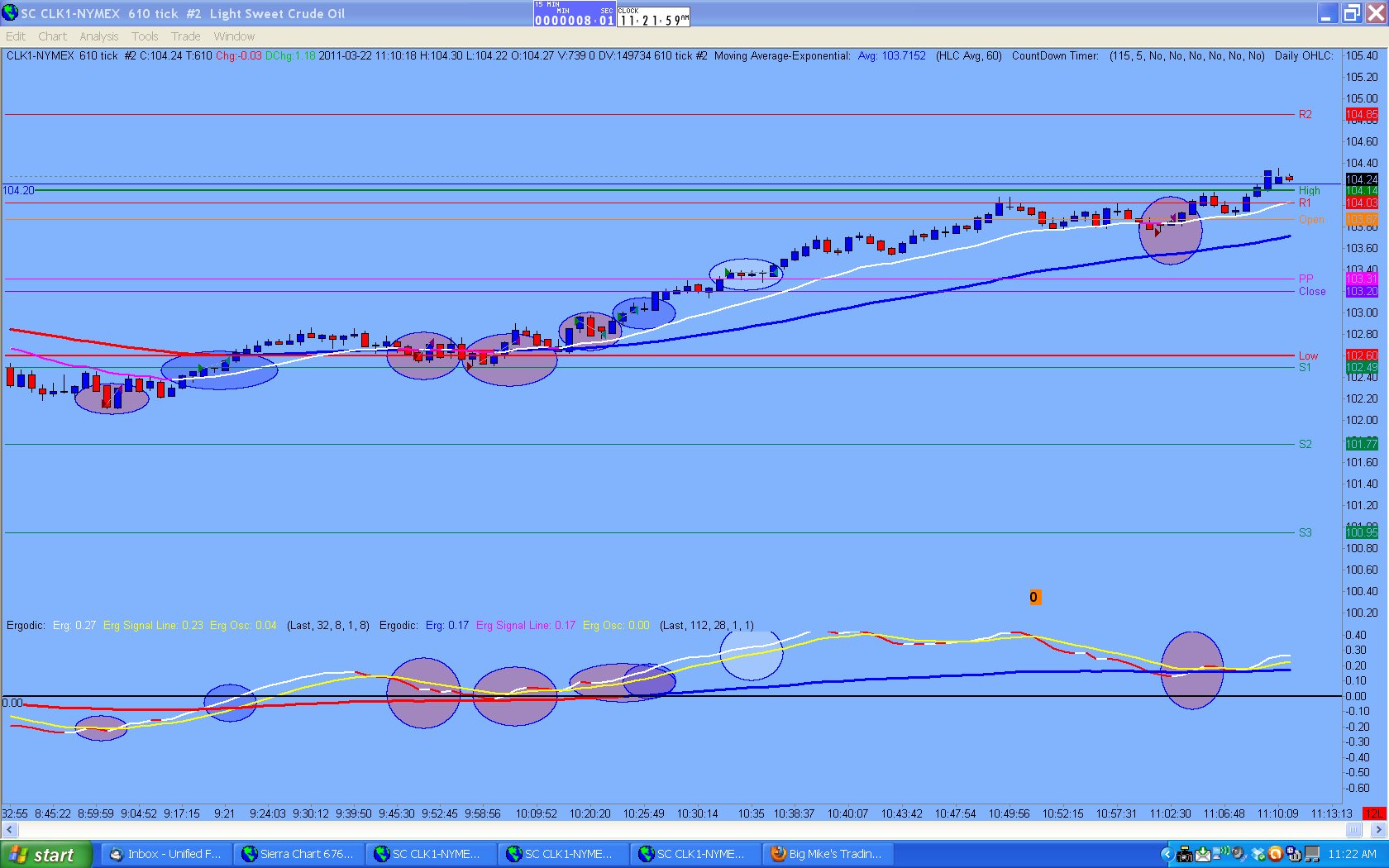Restore down the chart window
1389x868 pixels.
click(1352, 13)
